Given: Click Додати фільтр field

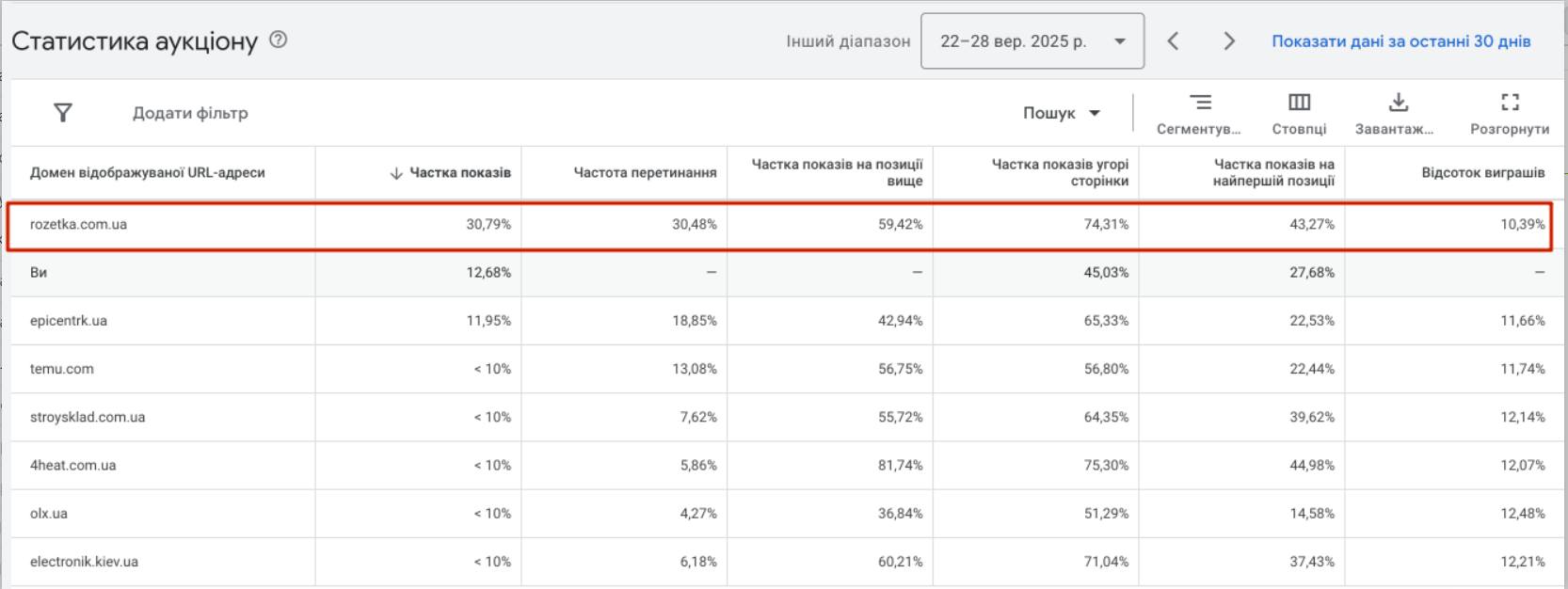Looking at the screenshot, I should tap(190, 113).
